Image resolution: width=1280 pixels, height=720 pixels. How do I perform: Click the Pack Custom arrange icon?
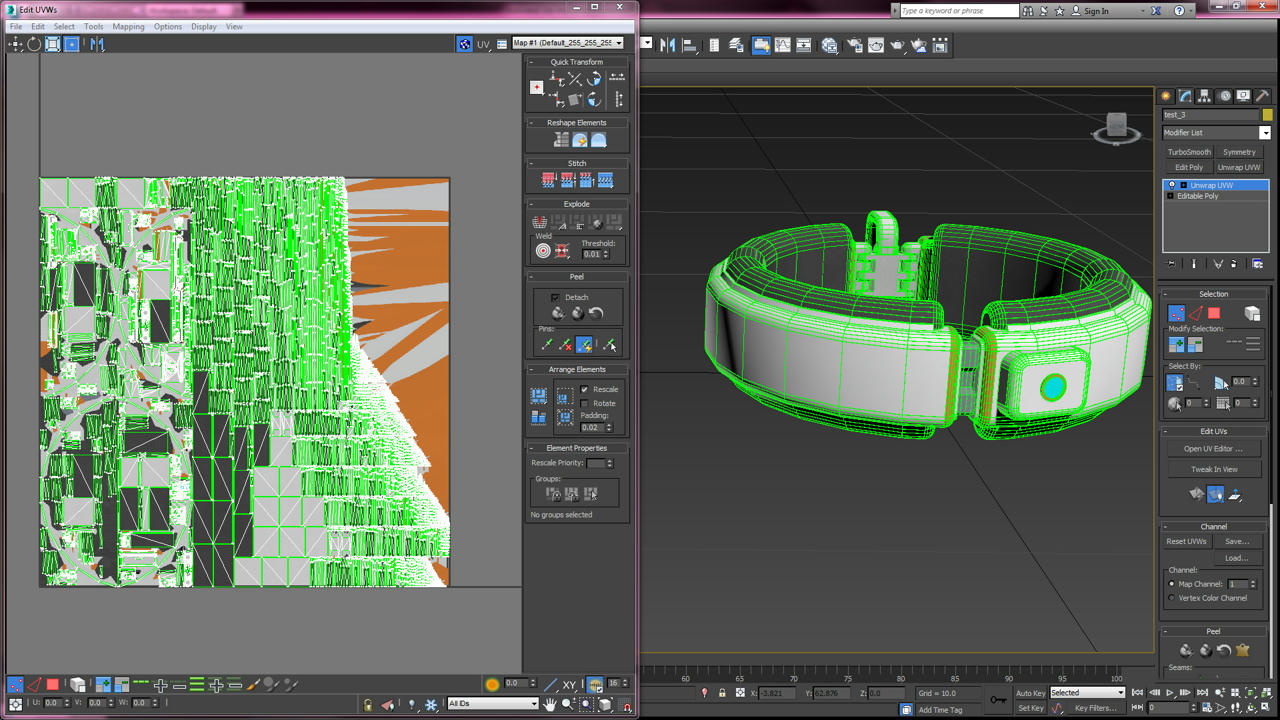tap(539, 396)
